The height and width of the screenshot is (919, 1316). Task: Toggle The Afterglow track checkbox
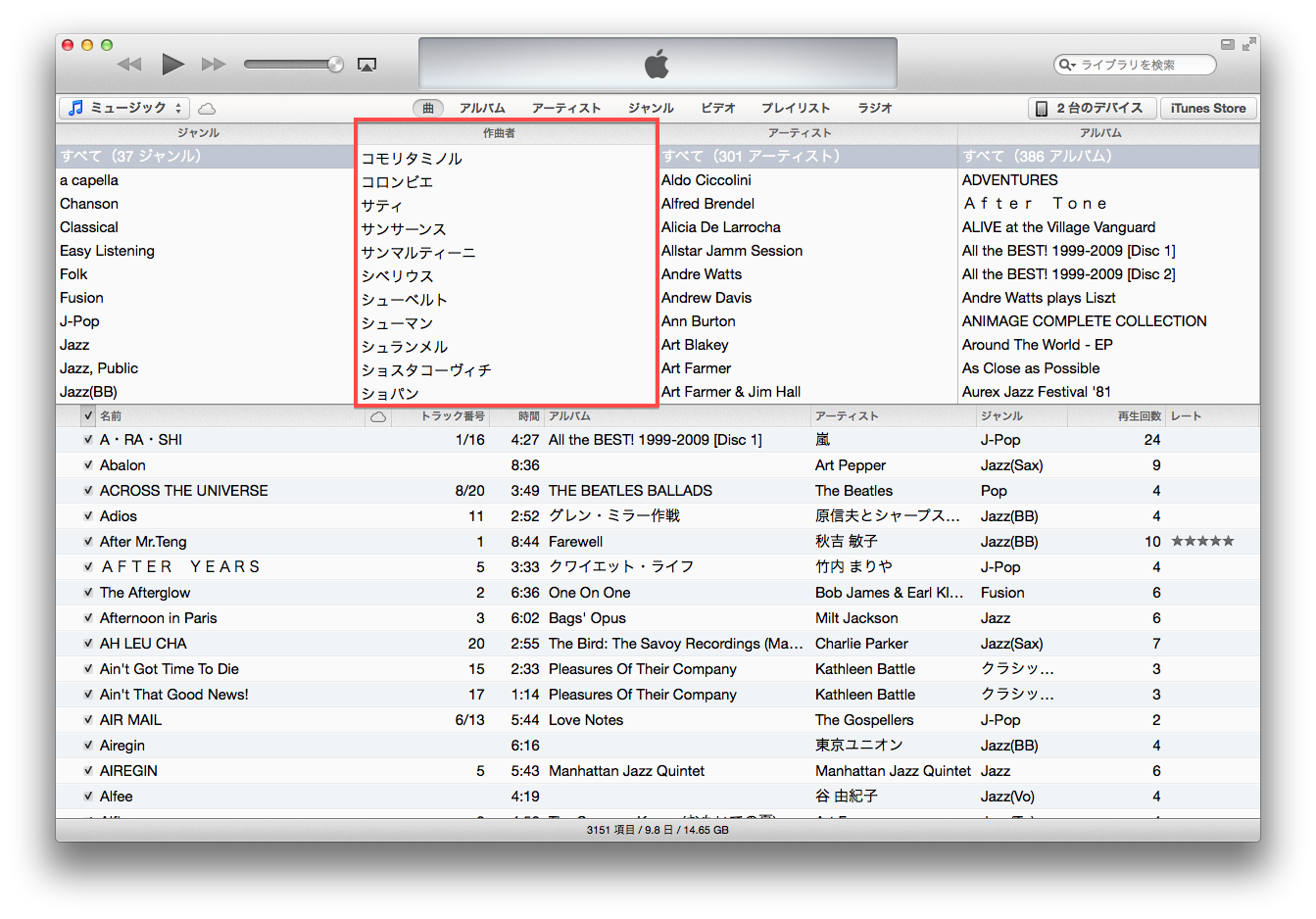coord(88,593)
